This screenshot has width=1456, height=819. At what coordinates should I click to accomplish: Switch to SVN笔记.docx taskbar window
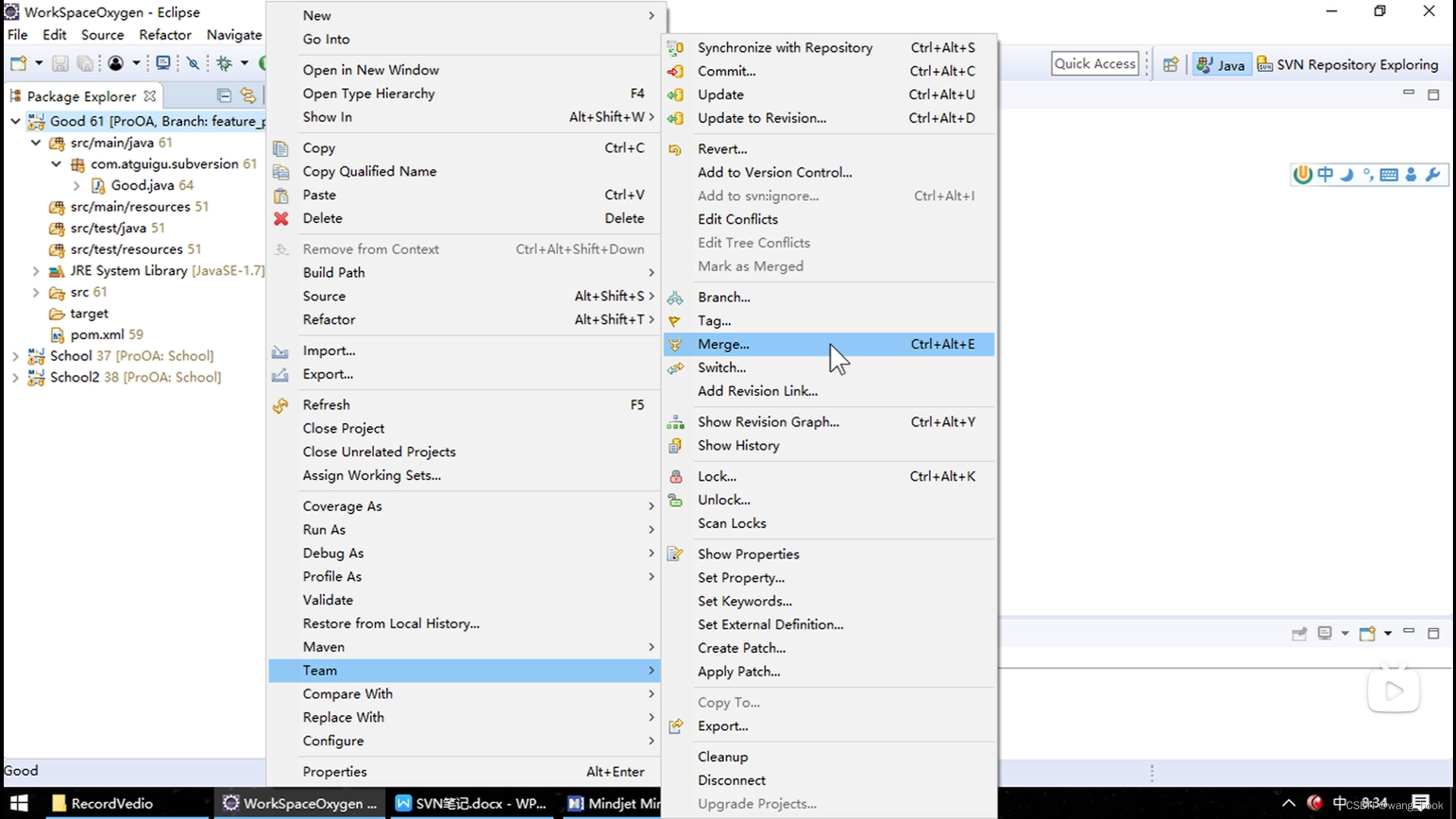point(471,803)
